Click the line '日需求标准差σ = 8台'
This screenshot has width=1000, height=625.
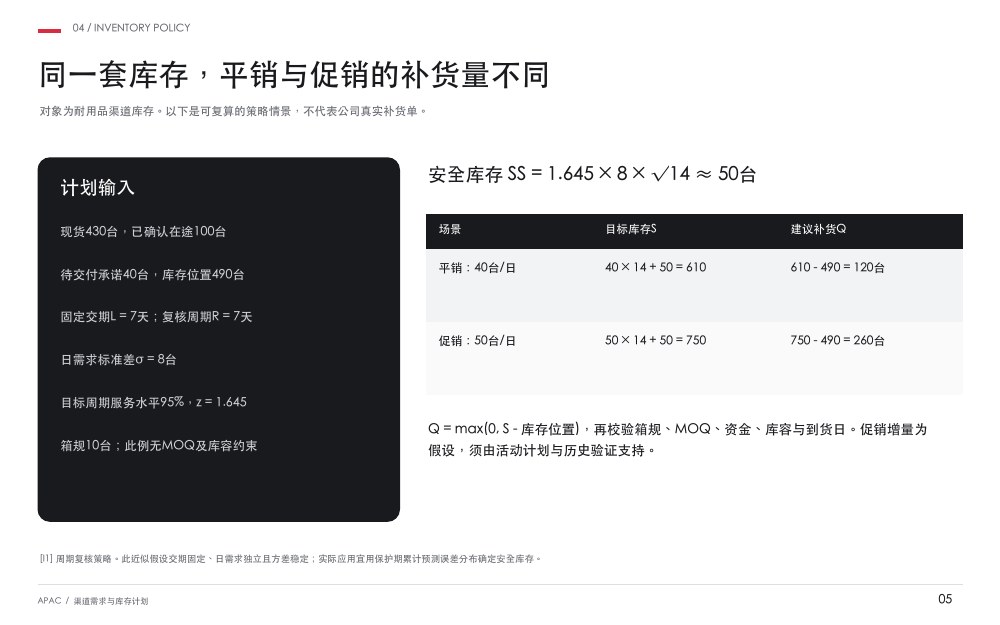[x=118, y=360]
